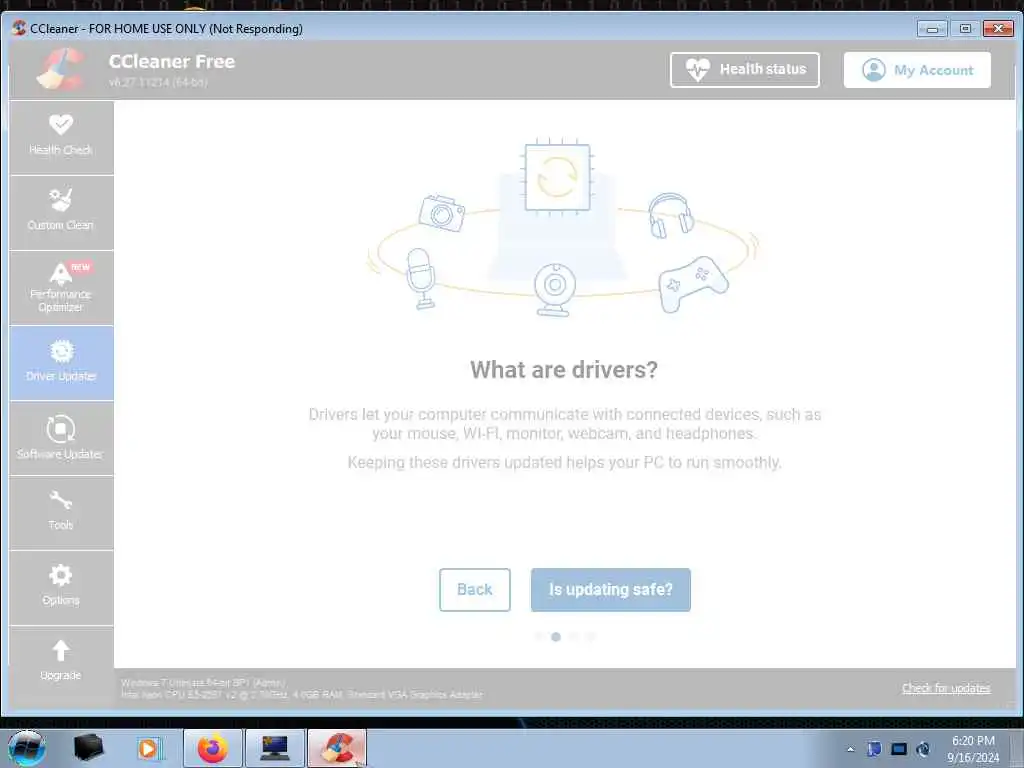Click the drivers illustration image
Viewport: 1024px width, 768px height.
[x=562, y=227]
